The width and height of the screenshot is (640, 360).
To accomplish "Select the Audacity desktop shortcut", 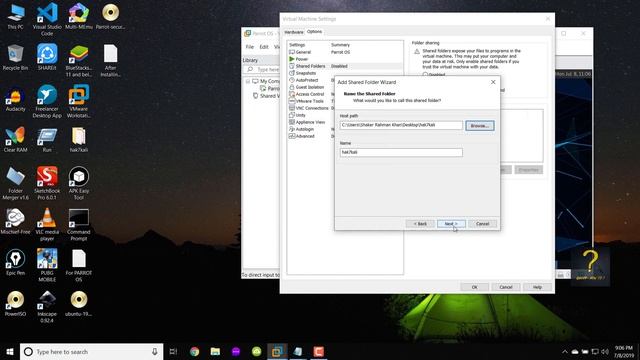I will coord(16,99).
